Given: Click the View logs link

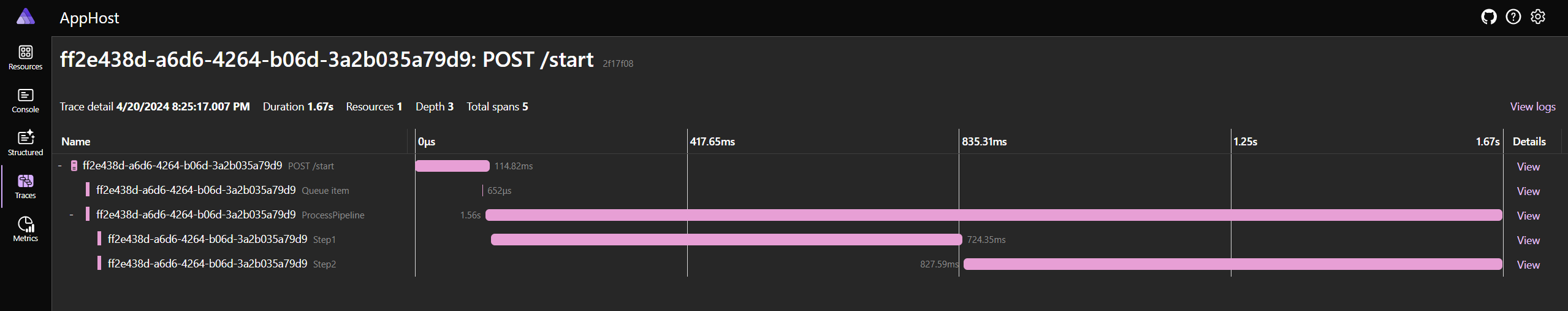Looking at the screenshot, I should coord(1532,107).
